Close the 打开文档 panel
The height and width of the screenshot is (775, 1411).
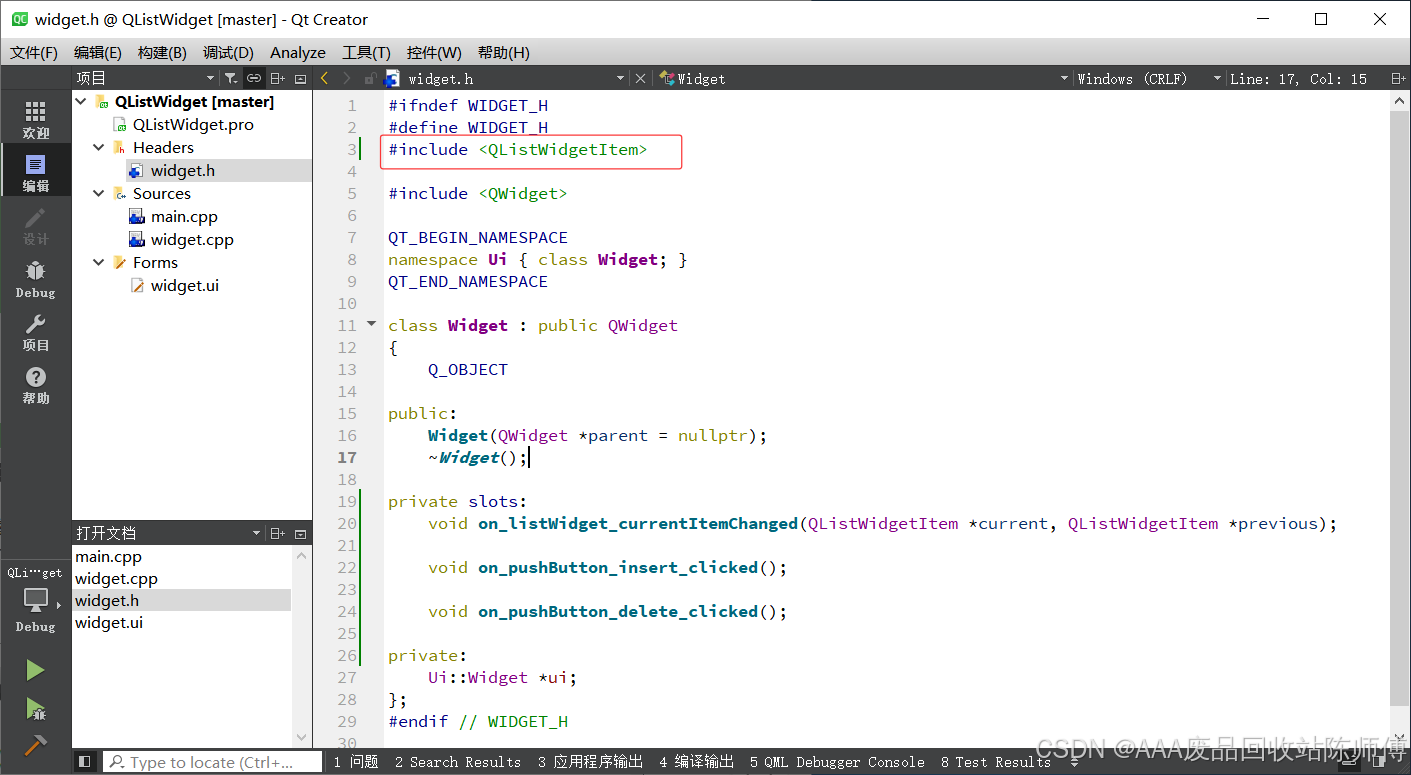pos(300,533)
